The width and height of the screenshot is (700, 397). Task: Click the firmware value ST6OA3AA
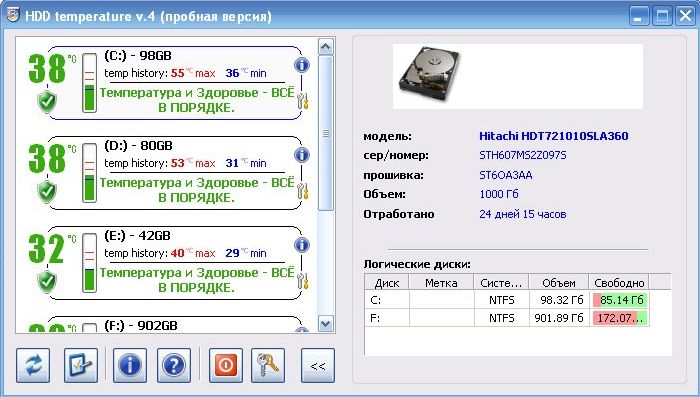[506, 175]
